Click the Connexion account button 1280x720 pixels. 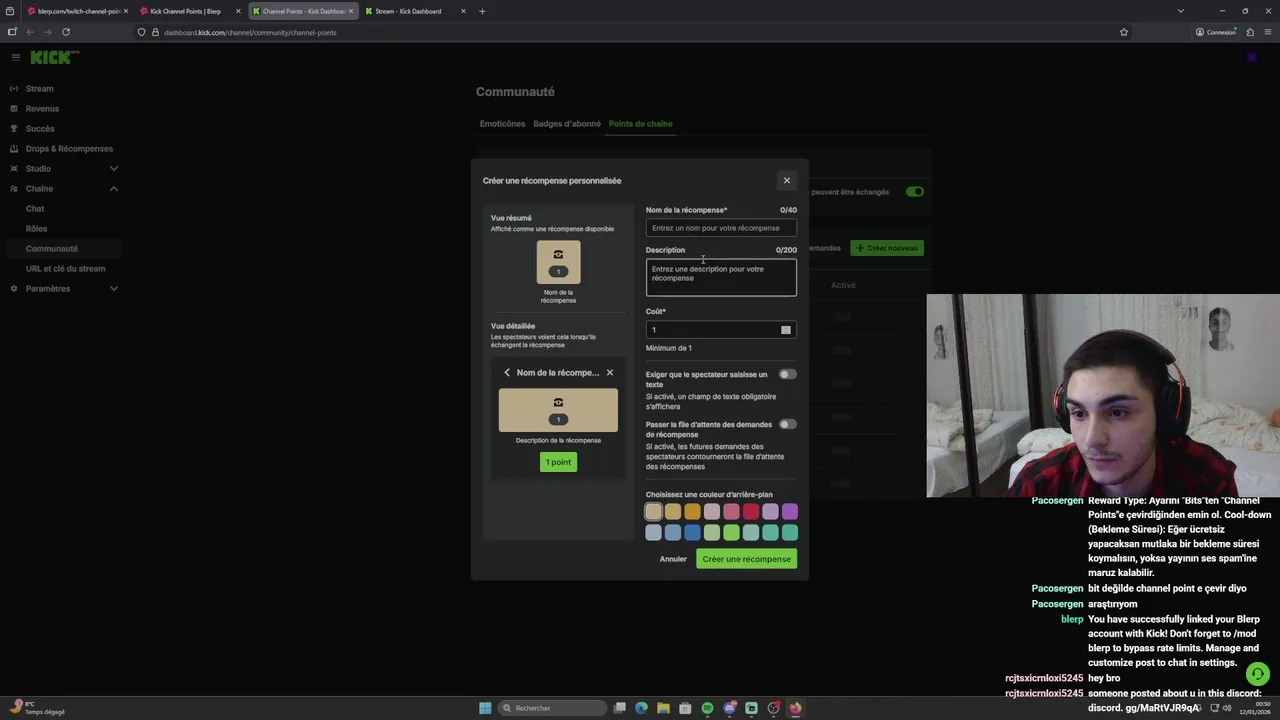pos(1216,32)
